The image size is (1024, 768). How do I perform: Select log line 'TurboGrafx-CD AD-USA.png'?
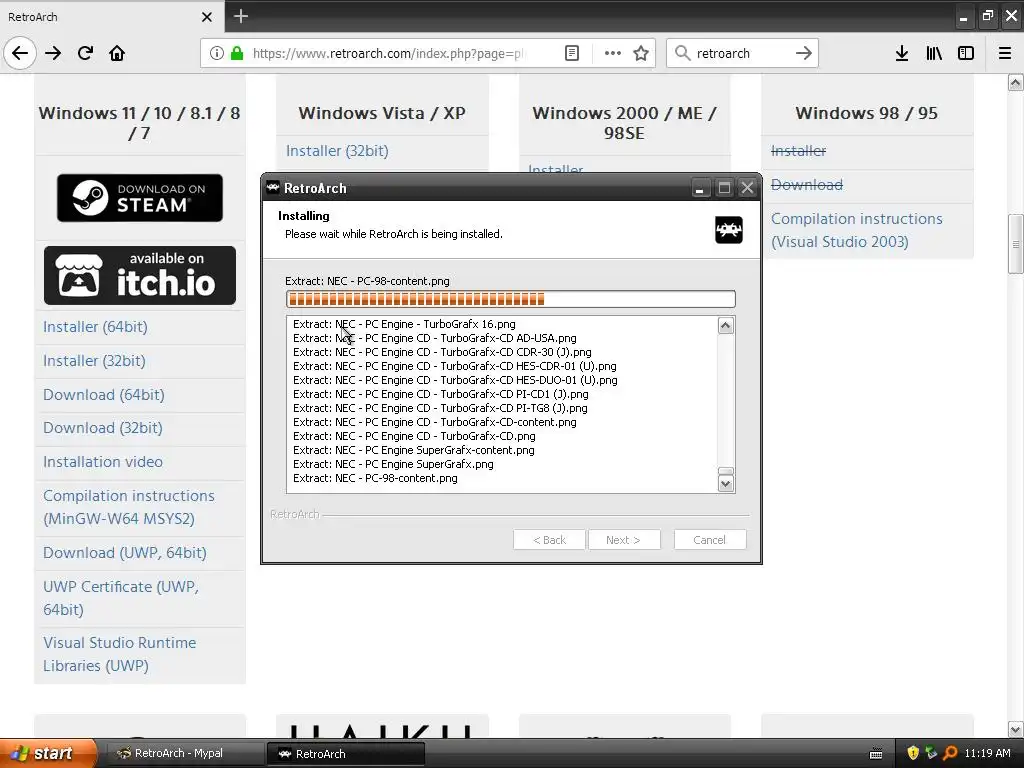click(x=435, y=338)
